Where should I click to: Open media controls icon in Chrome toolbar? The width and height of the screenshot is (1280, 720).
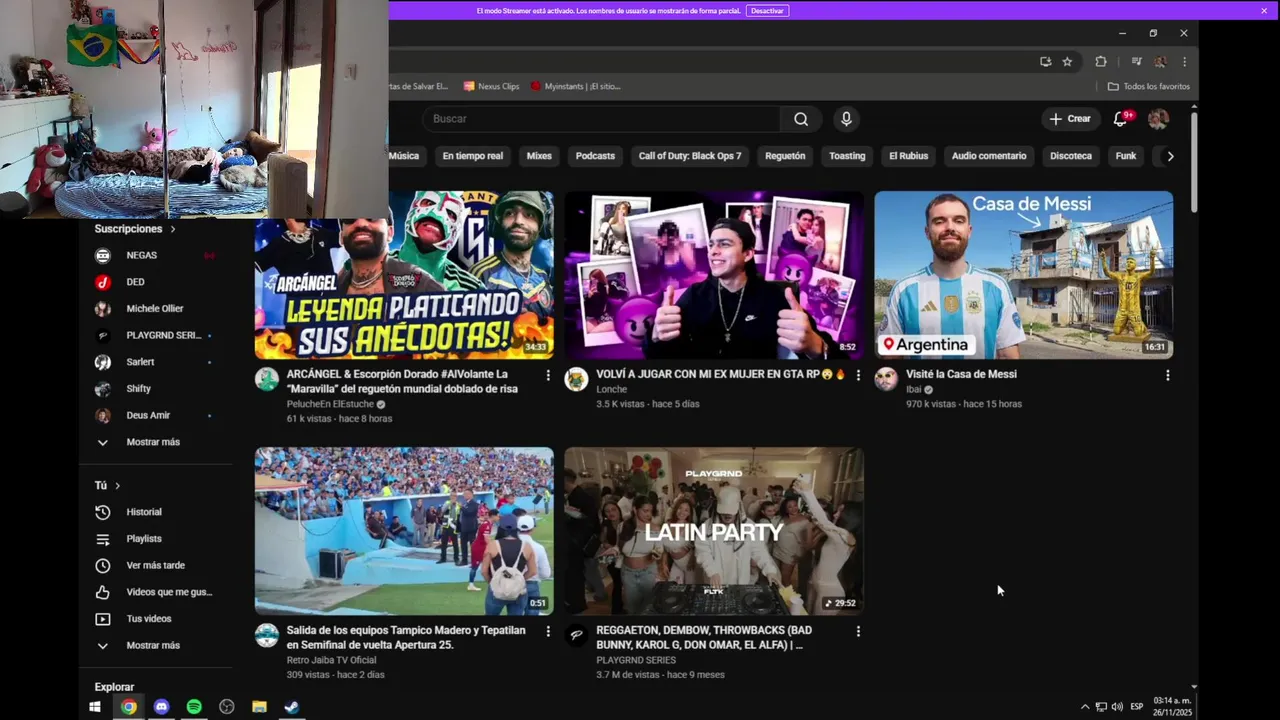(x=1136, y=61)
